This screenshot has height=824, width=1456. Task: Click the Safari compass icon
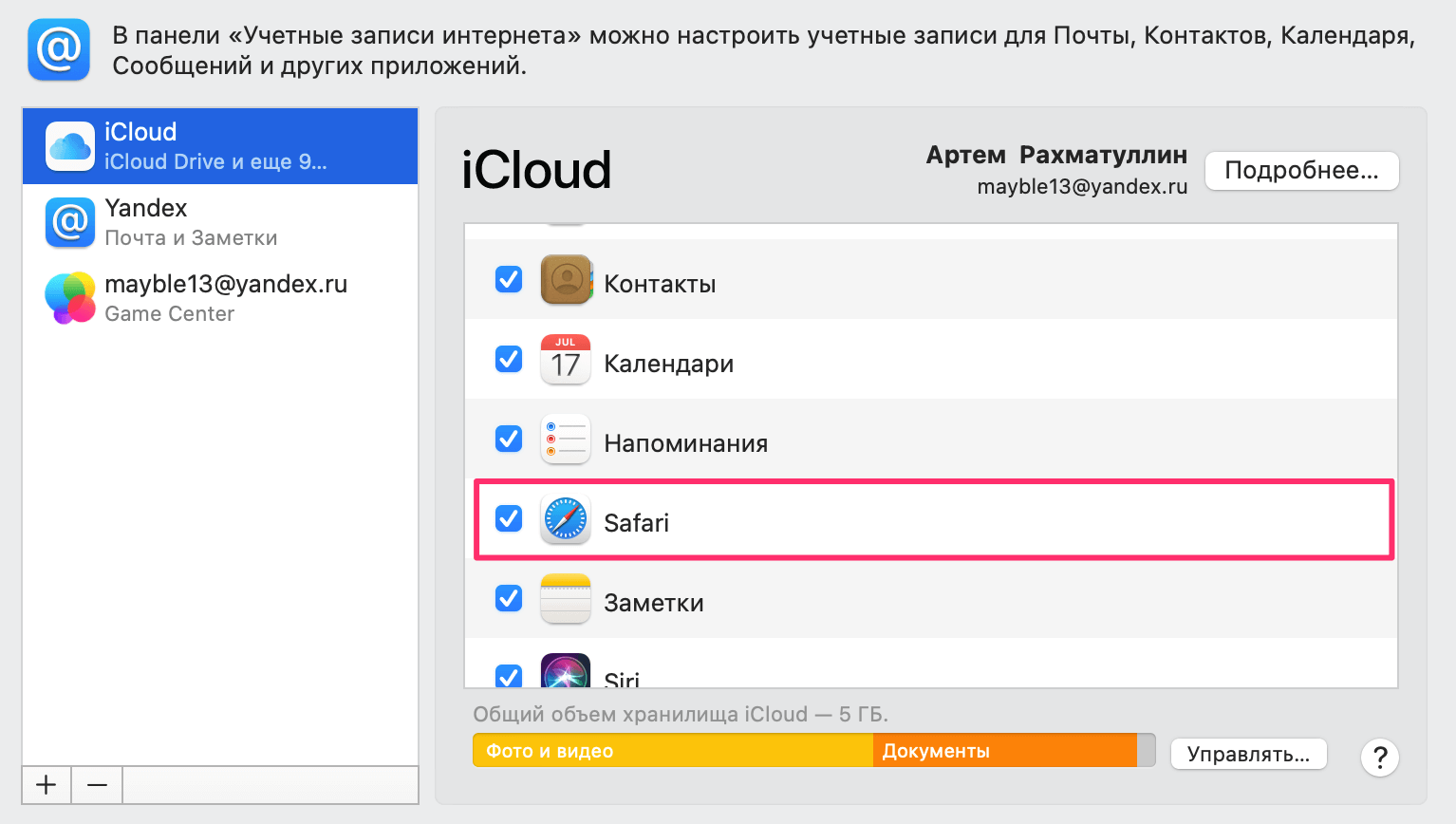[x=566, y=519]
